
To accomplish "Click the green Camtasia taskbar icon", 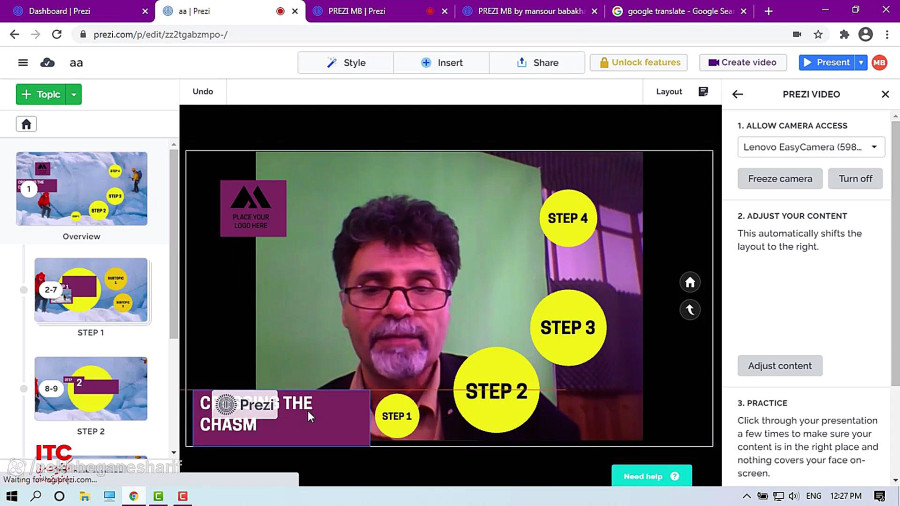I will [158, 496].
